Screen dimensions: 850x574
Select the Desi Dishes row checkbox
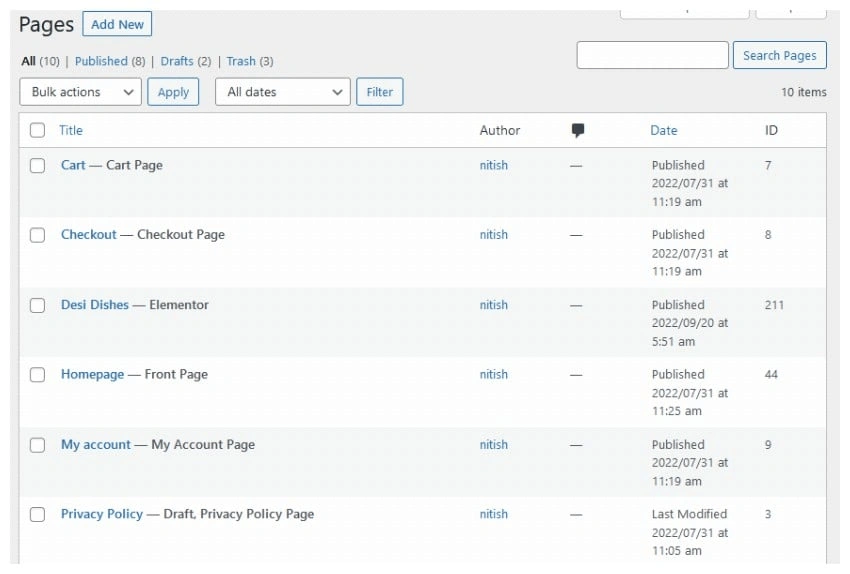[x=37, y=306]
